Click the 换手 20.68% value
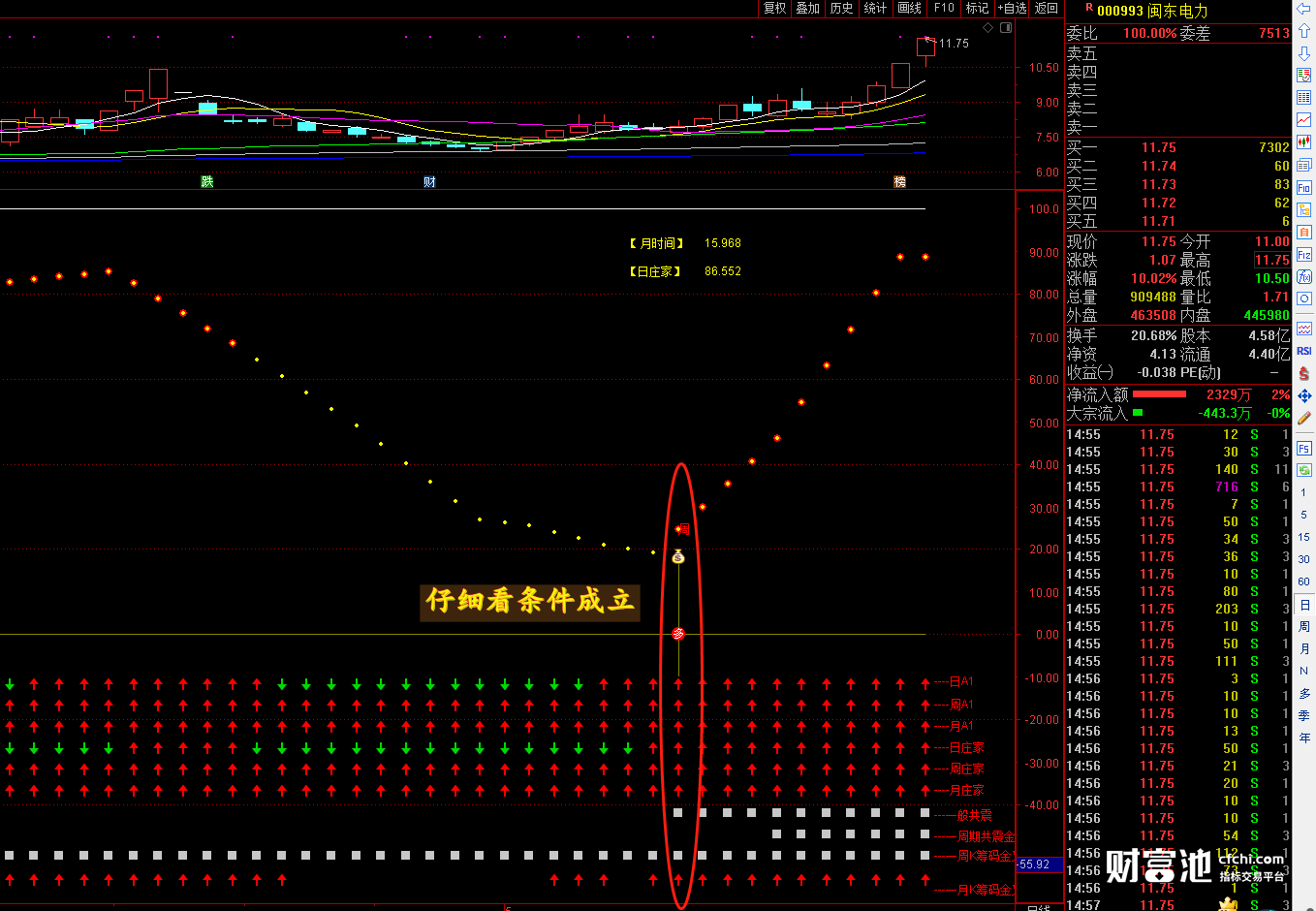 pyautogui.click(x=1153, y=335)
